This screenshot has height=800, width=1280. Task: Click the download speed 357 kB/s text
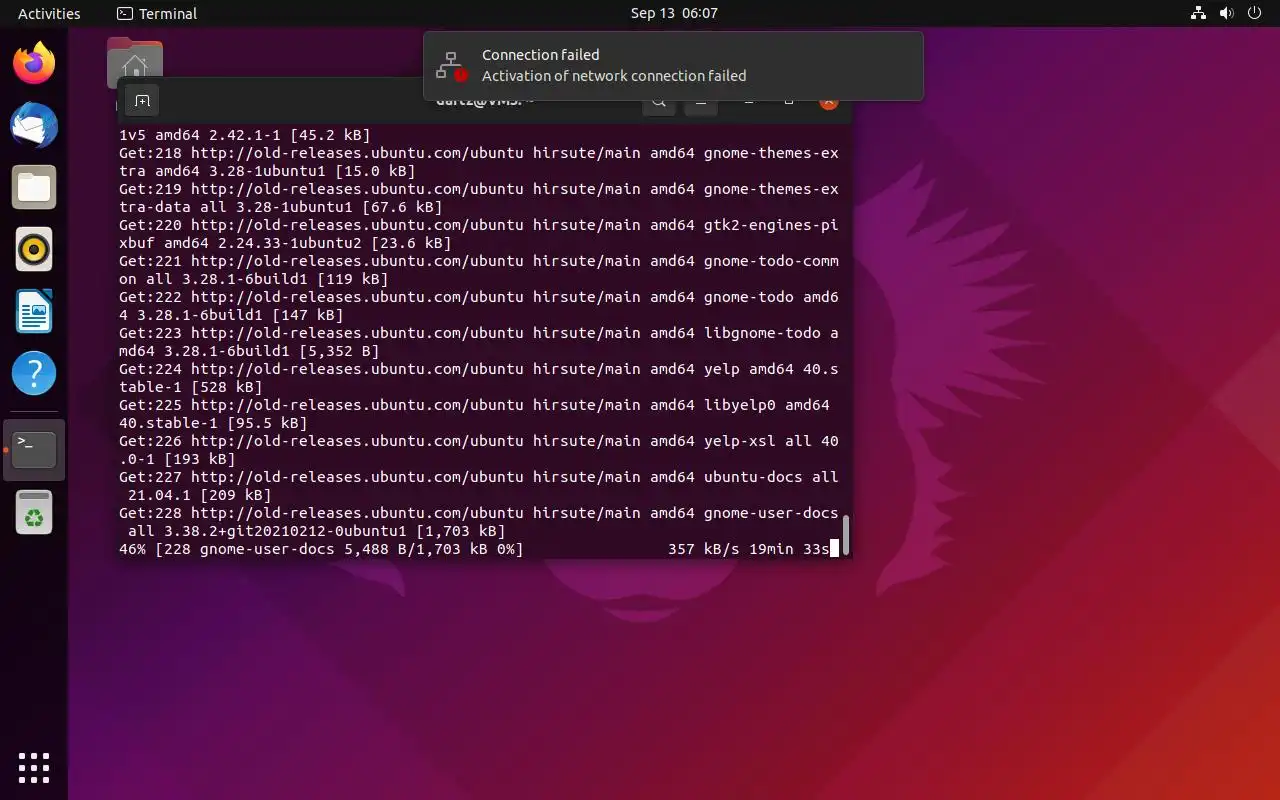(x=704, y=549)
